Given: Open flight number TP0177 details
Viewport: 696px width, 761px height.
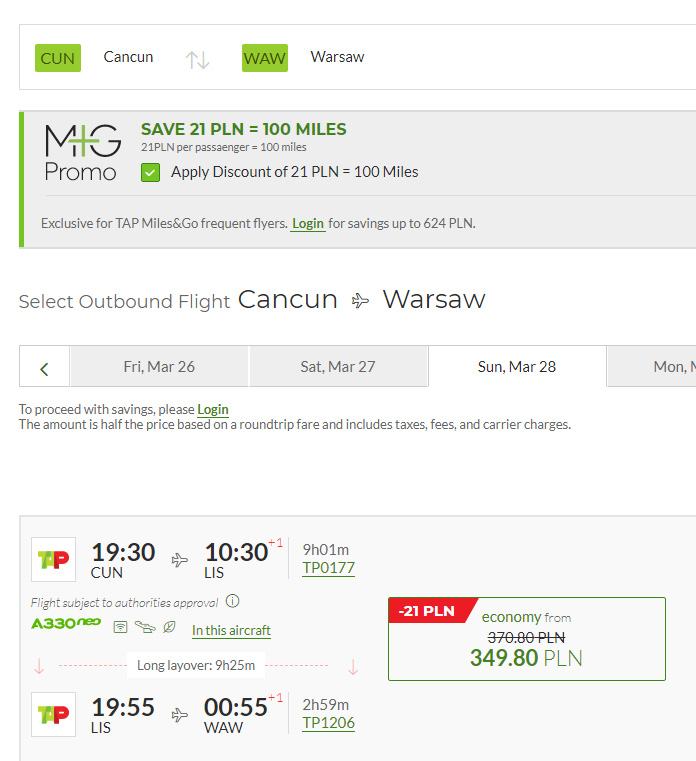Looking at the screenshot, I should pyautogui.click(x=329, y=567).
